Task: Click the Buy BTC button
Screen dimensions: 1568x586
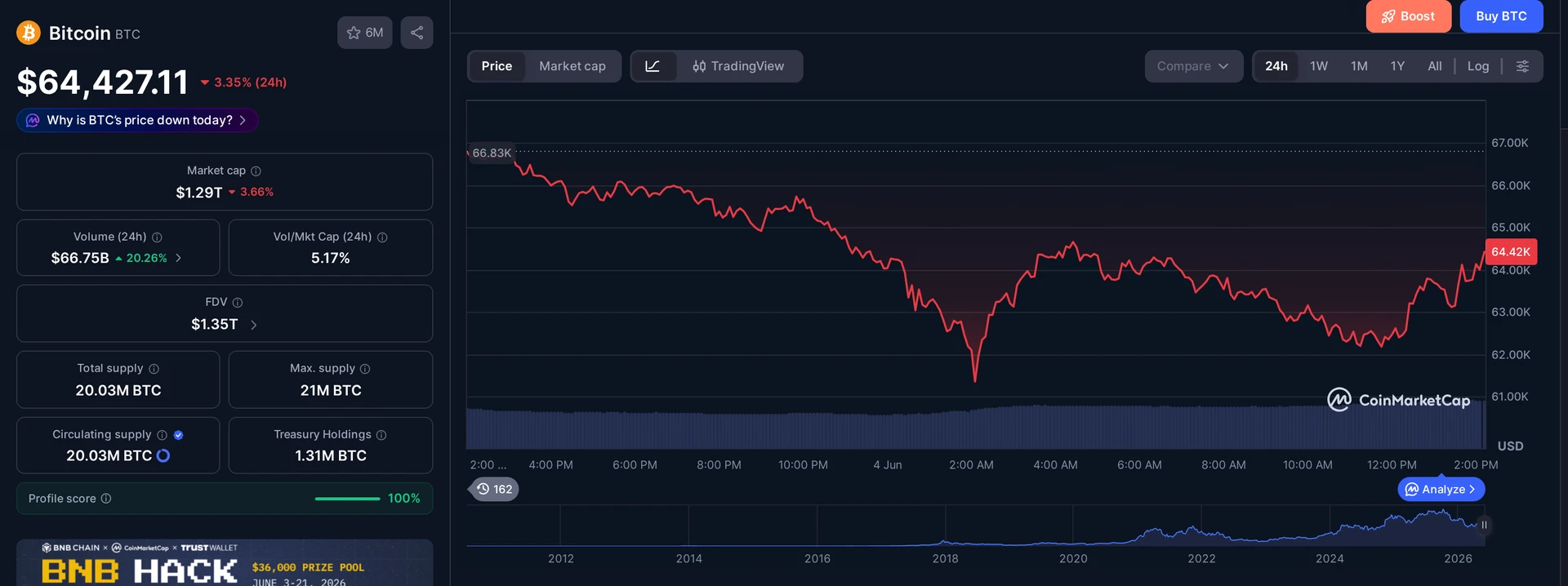Action: point(1501,16)
